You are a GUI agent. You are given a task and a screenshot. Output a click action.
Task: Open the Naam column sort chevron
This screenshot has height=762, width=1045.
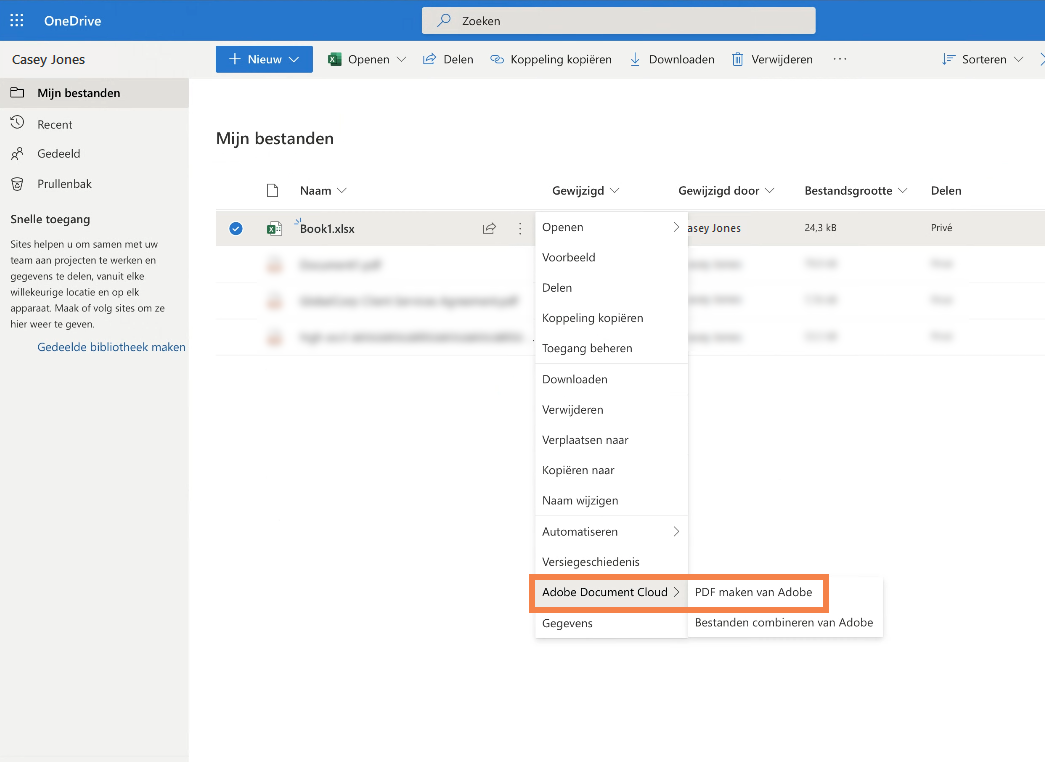(x=342, y=191)
